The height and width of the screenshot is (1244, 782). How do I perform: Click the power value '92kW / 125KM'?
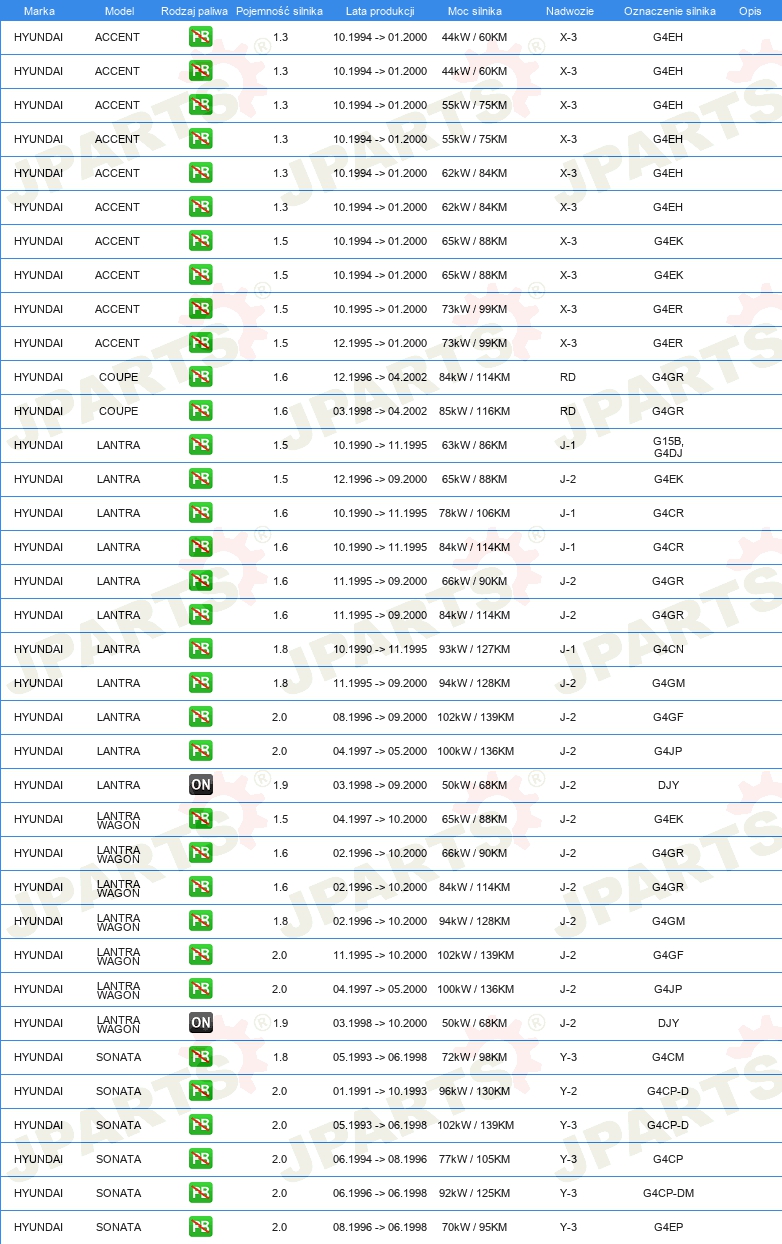pos(475,1193)
